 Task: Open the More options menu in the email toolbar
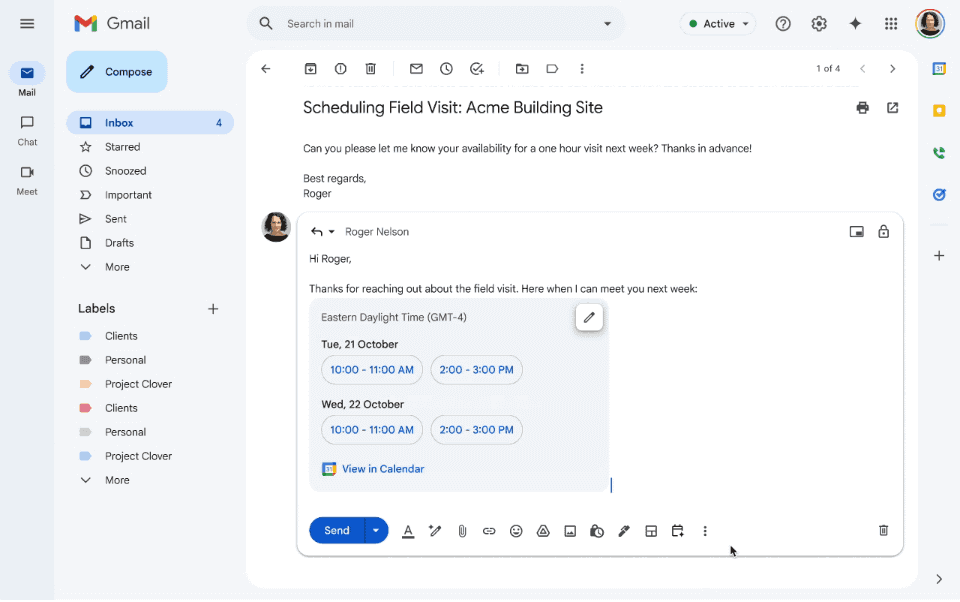pos(582,69)
